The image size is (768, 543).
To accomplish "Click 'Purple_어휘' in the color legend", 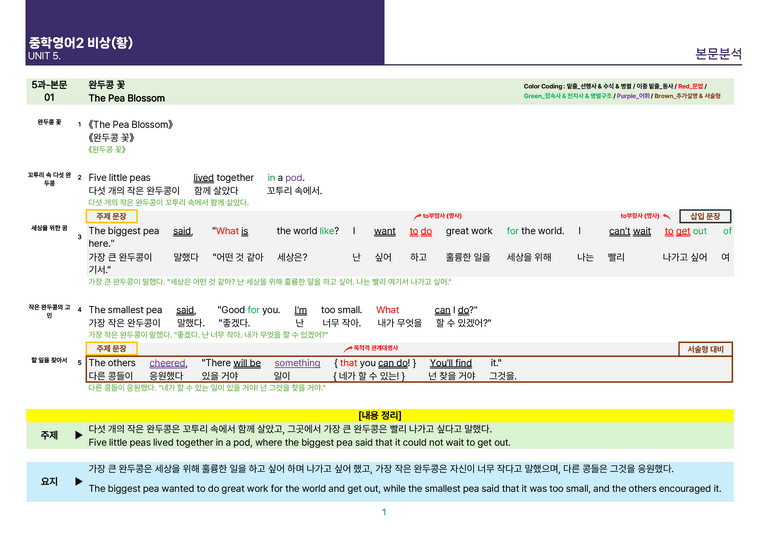I will coord(633,96).
